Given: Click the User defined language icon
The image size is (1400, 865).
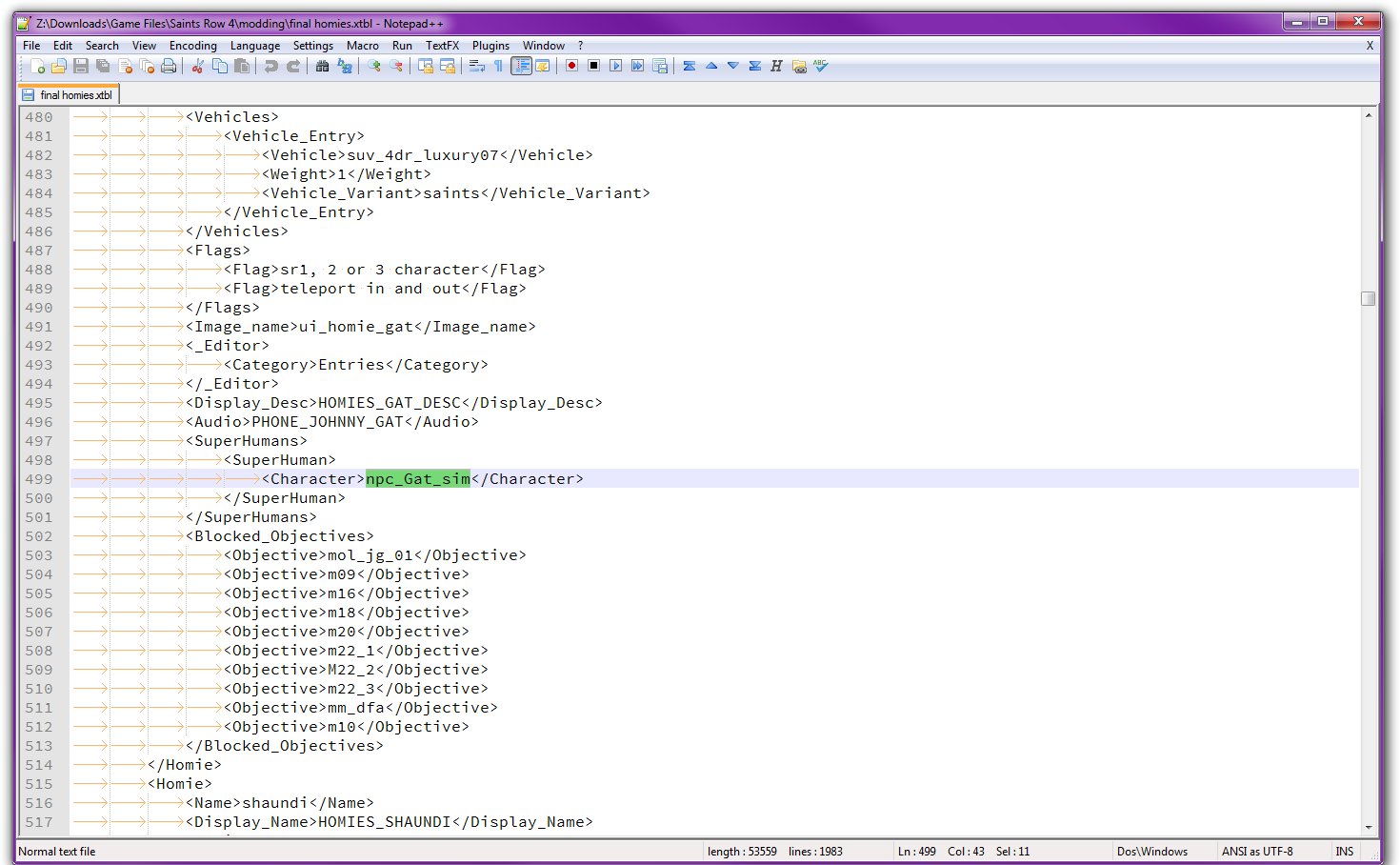Looking at the screenshot, I should point(543,66).
